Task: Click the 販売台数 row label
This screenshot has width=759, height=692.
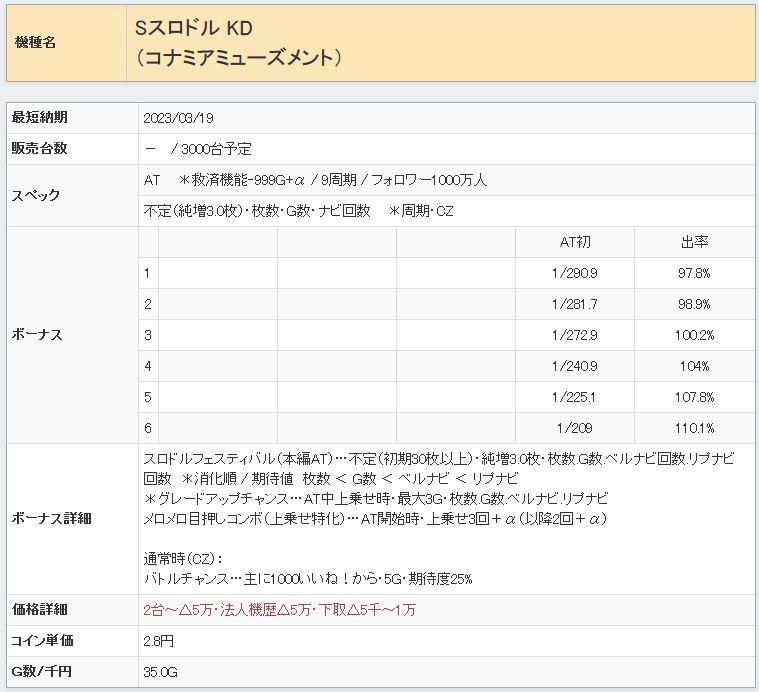Action: (x=39, y=149)
